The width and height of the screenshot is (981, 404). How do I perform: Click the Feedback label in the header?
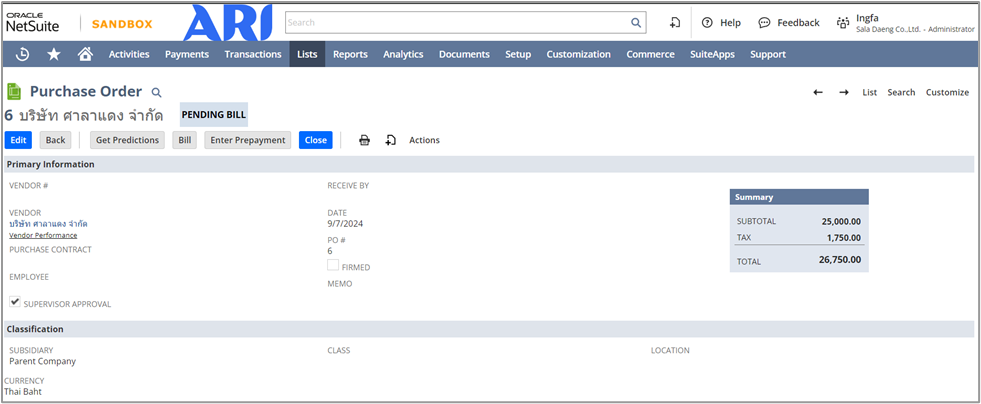[798, 23]
